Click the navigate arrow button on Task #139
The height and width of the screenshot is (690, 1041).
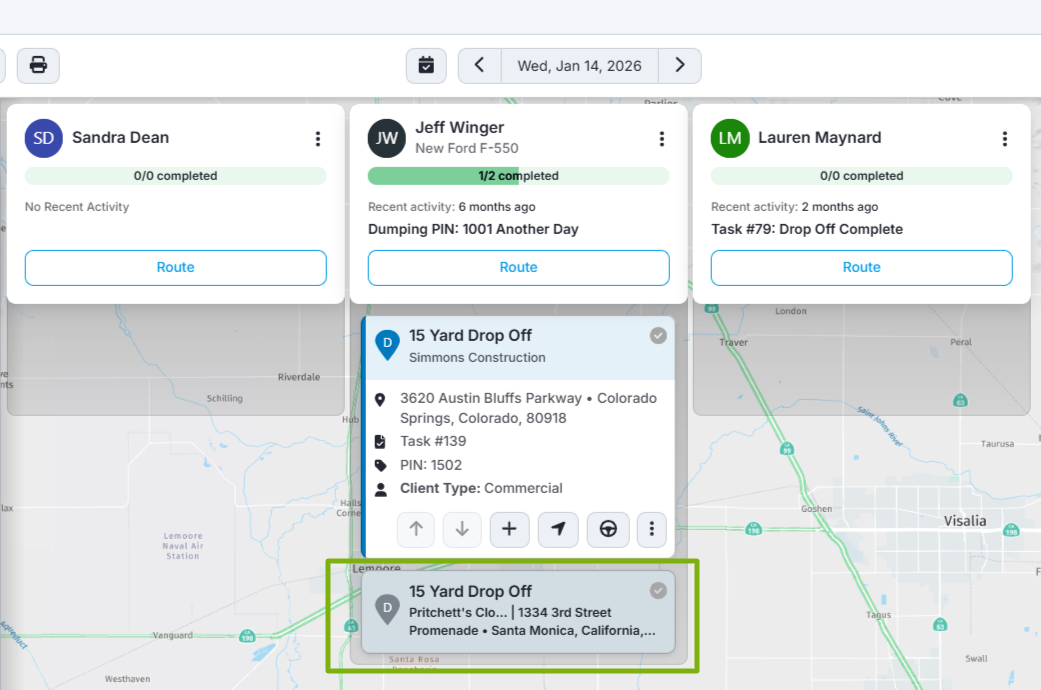[x=558, y=529]
